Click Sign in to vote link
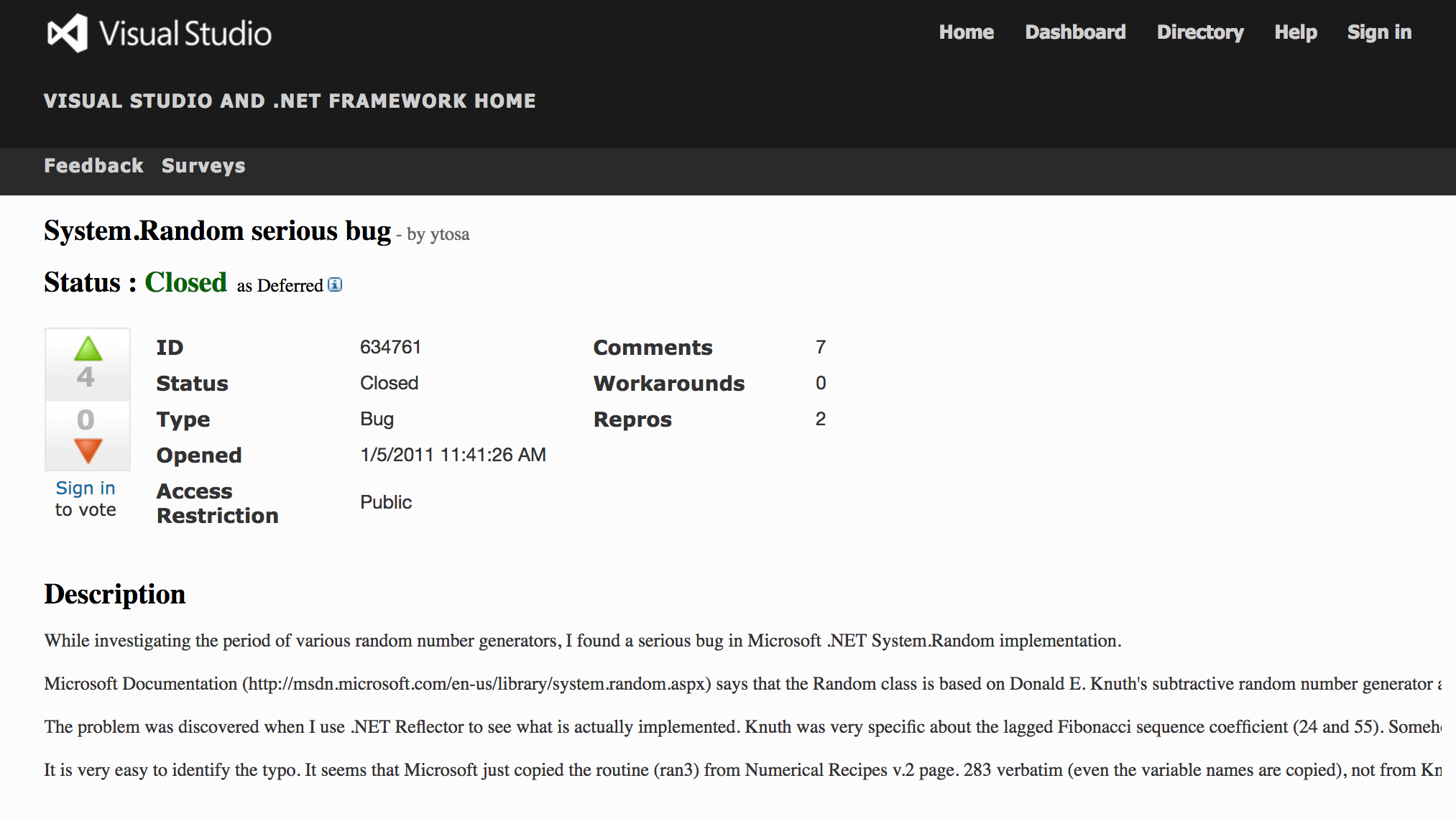Viewport: 1456px width, 819px height. pos(86,489)
